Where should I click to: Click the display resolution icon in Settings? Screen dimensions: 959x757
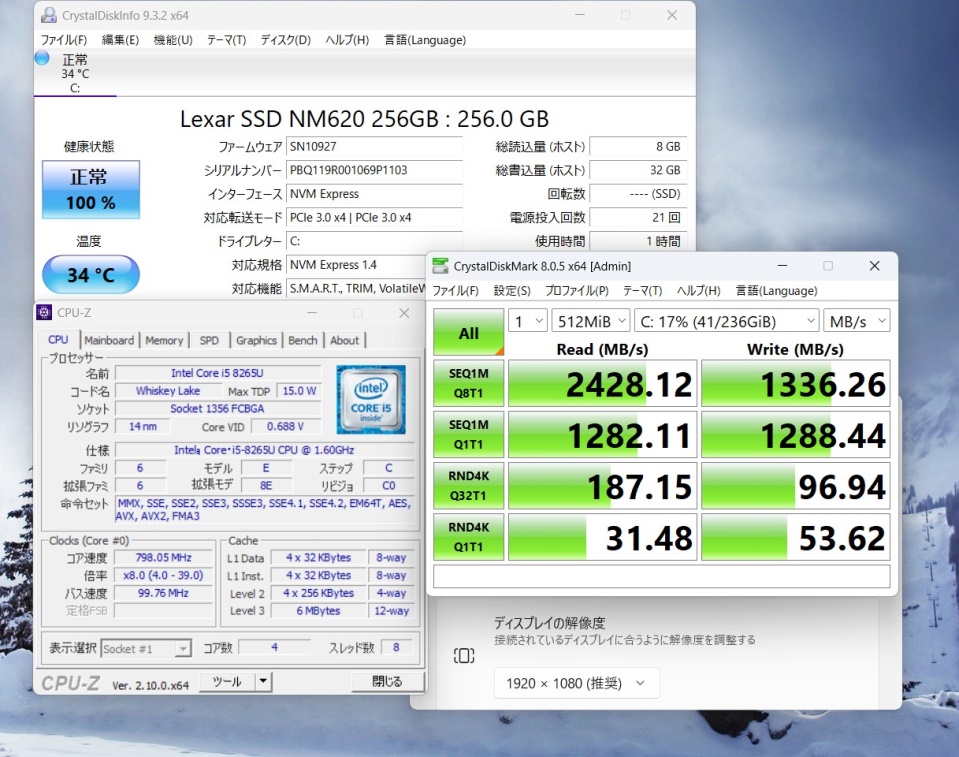click(x=464, y=656)
